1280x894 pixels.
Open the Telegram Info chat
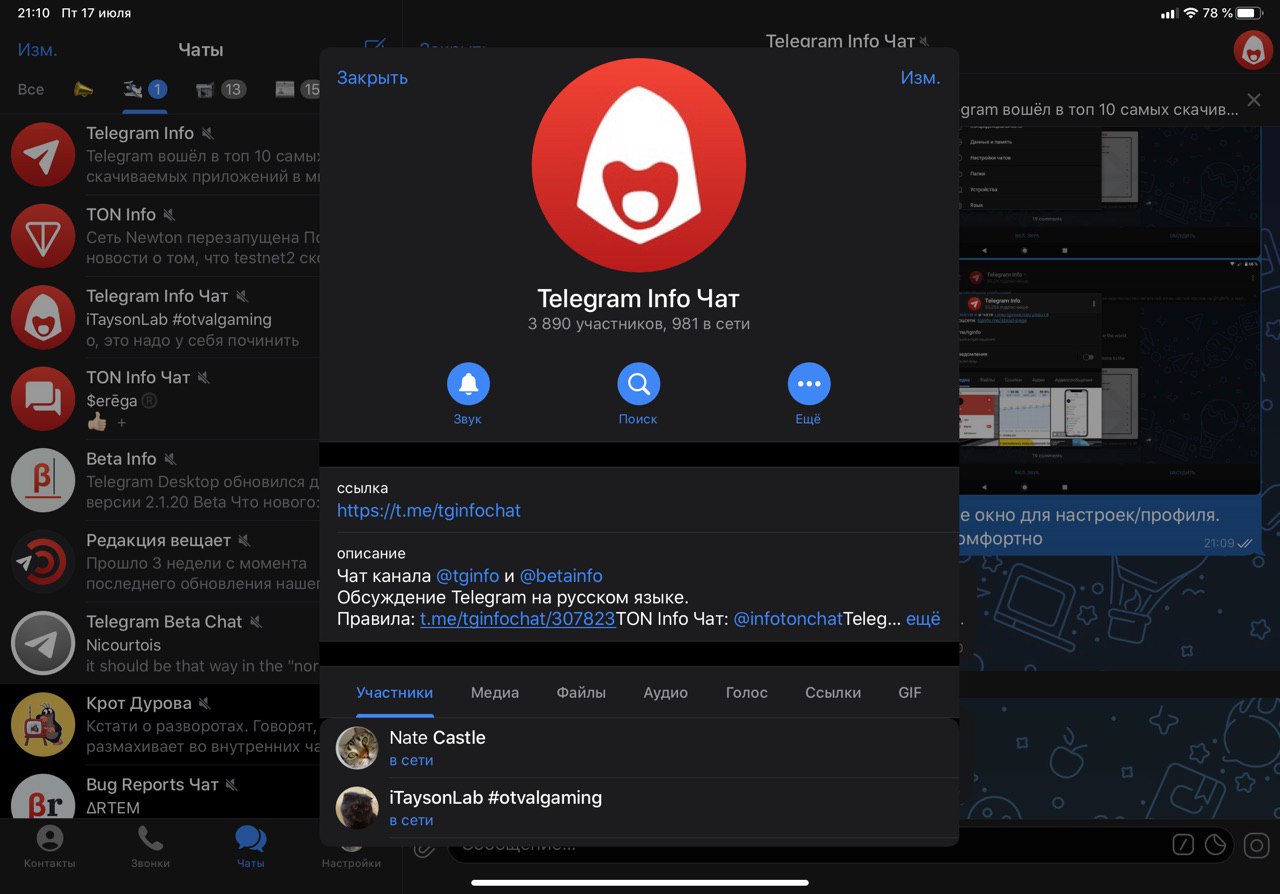(160, 155)
